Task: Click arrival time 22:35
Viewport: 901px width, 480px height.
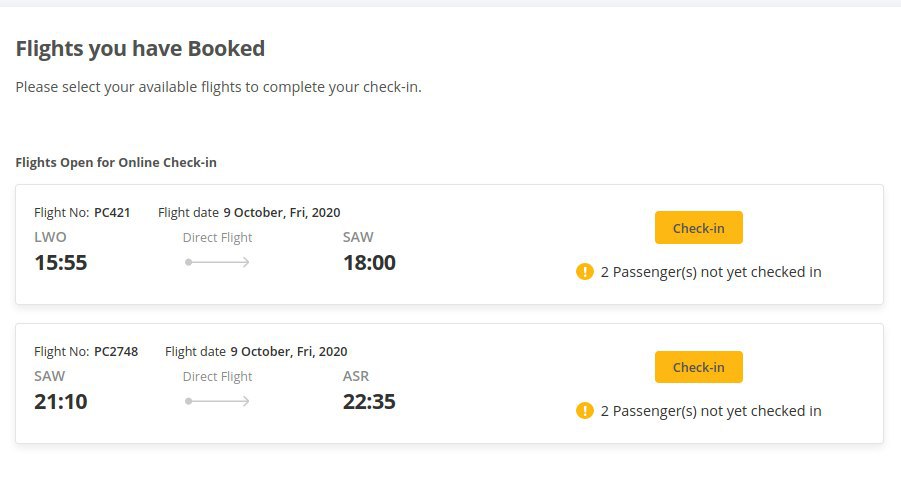Action: point(369,402)
